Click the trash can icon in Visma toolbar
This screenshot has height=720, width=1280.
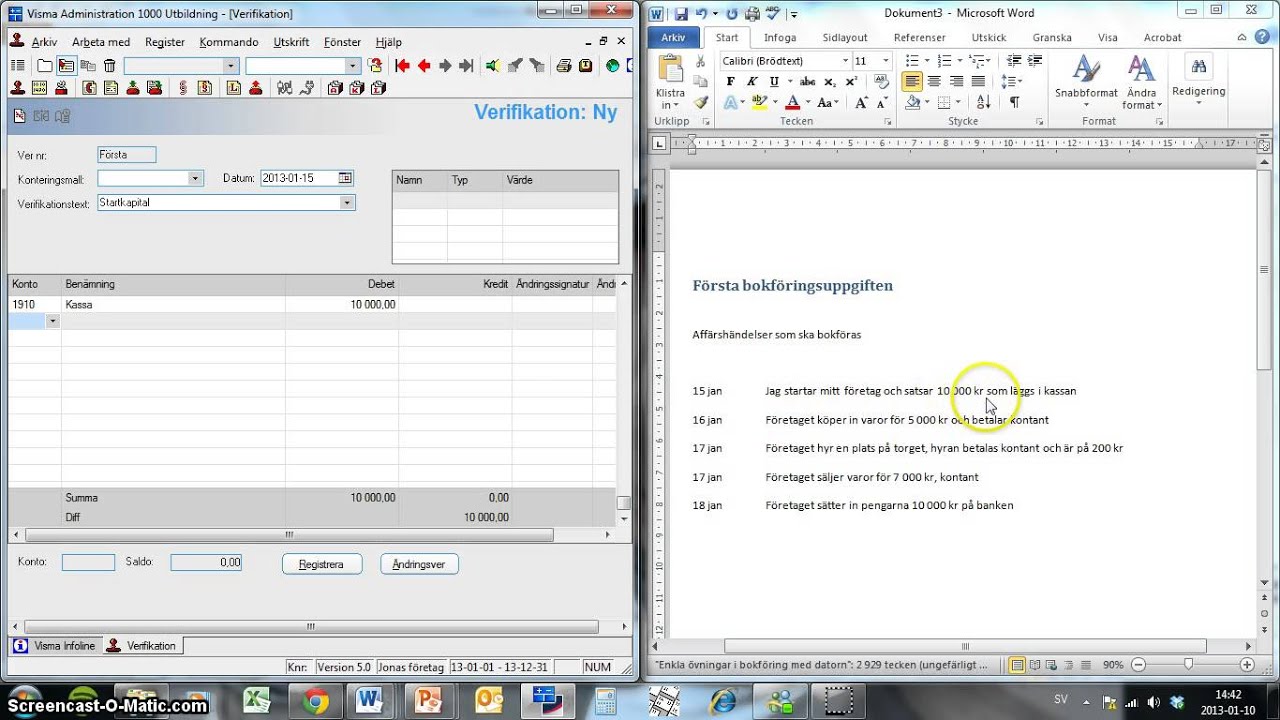[x=110, y=66]
